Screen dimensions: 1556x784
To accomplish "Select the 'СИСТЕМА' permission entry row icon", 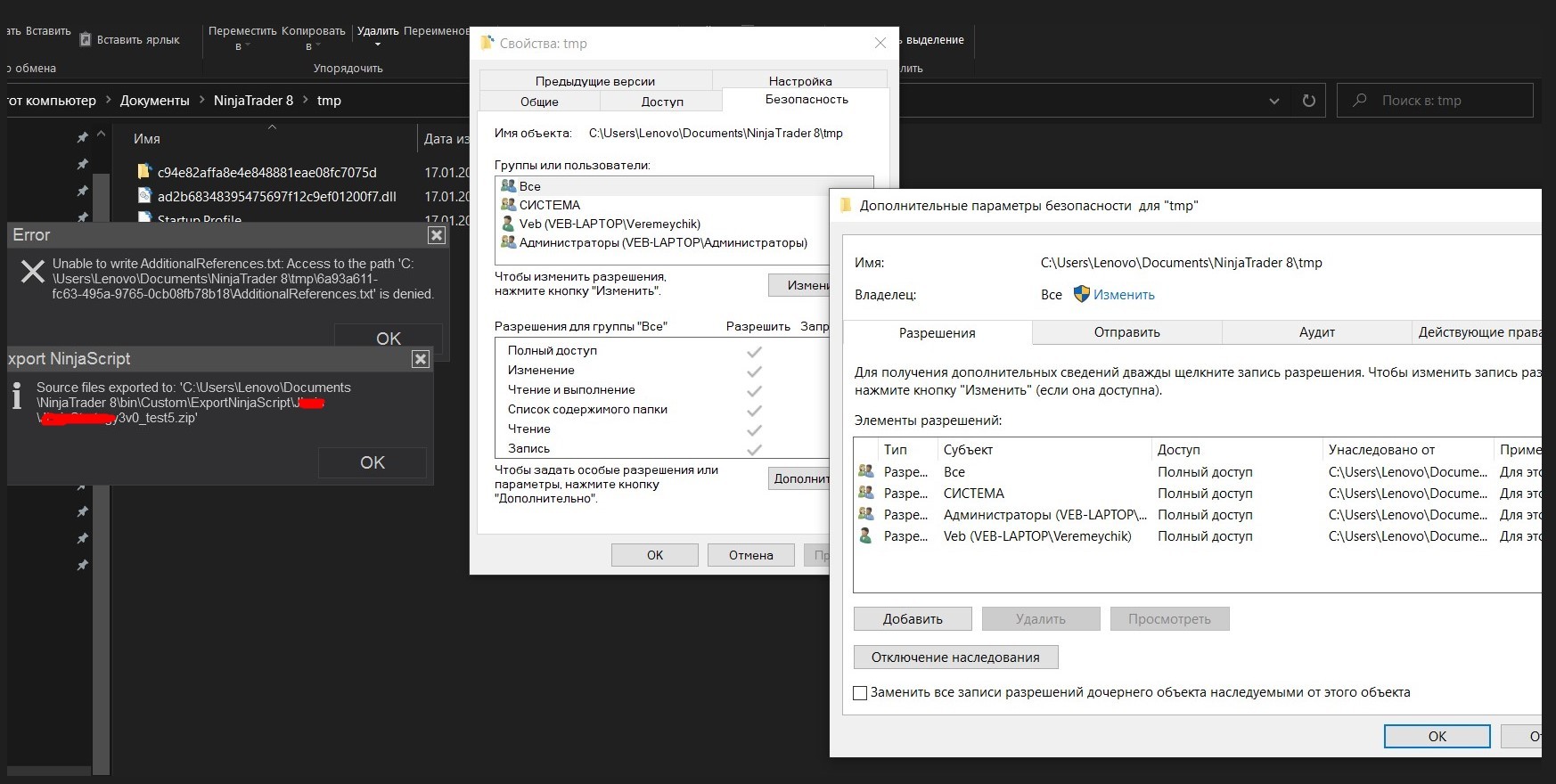I will 865,493.
